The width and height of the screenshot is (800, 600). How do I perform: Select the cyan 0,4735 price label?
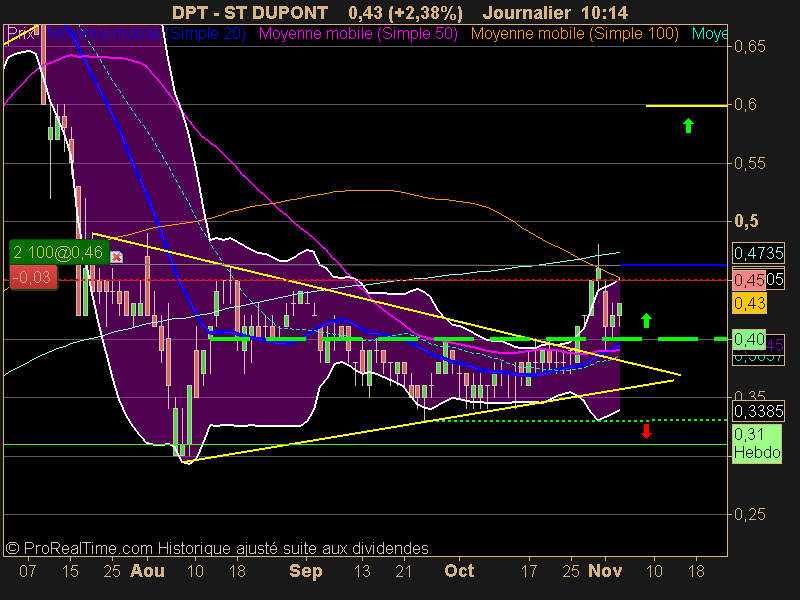click(x=758, y=253)
